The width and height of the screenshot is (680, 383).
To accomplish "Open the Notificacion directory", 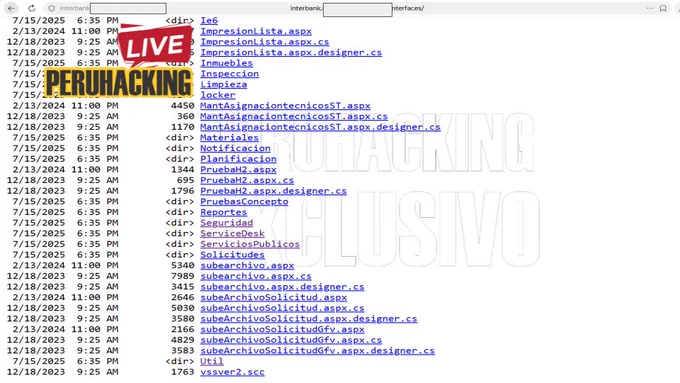I will tap(235, 148).
